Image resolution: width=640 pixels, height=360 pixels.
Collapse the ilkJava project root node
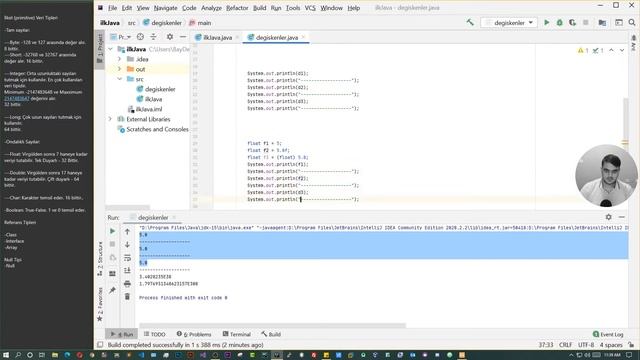tap(110, 49)
